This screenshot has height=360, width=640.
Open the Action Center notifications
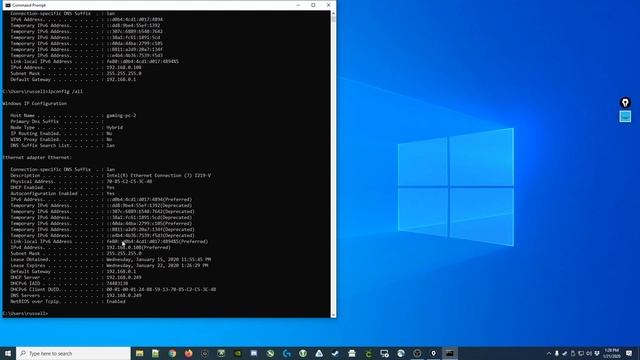[x=629, y=353]
